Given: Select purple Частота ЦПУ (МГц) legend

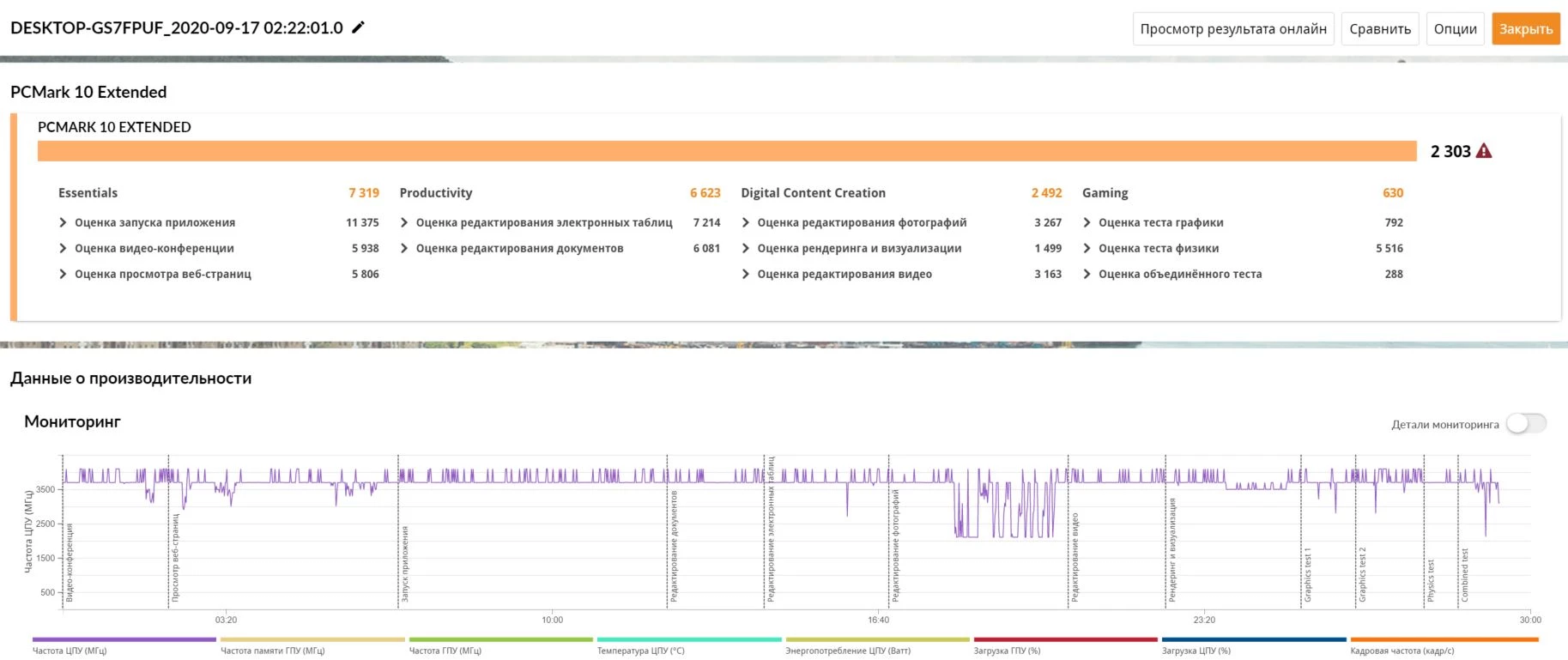Looking at the screenshot, I should click(124, 645).
